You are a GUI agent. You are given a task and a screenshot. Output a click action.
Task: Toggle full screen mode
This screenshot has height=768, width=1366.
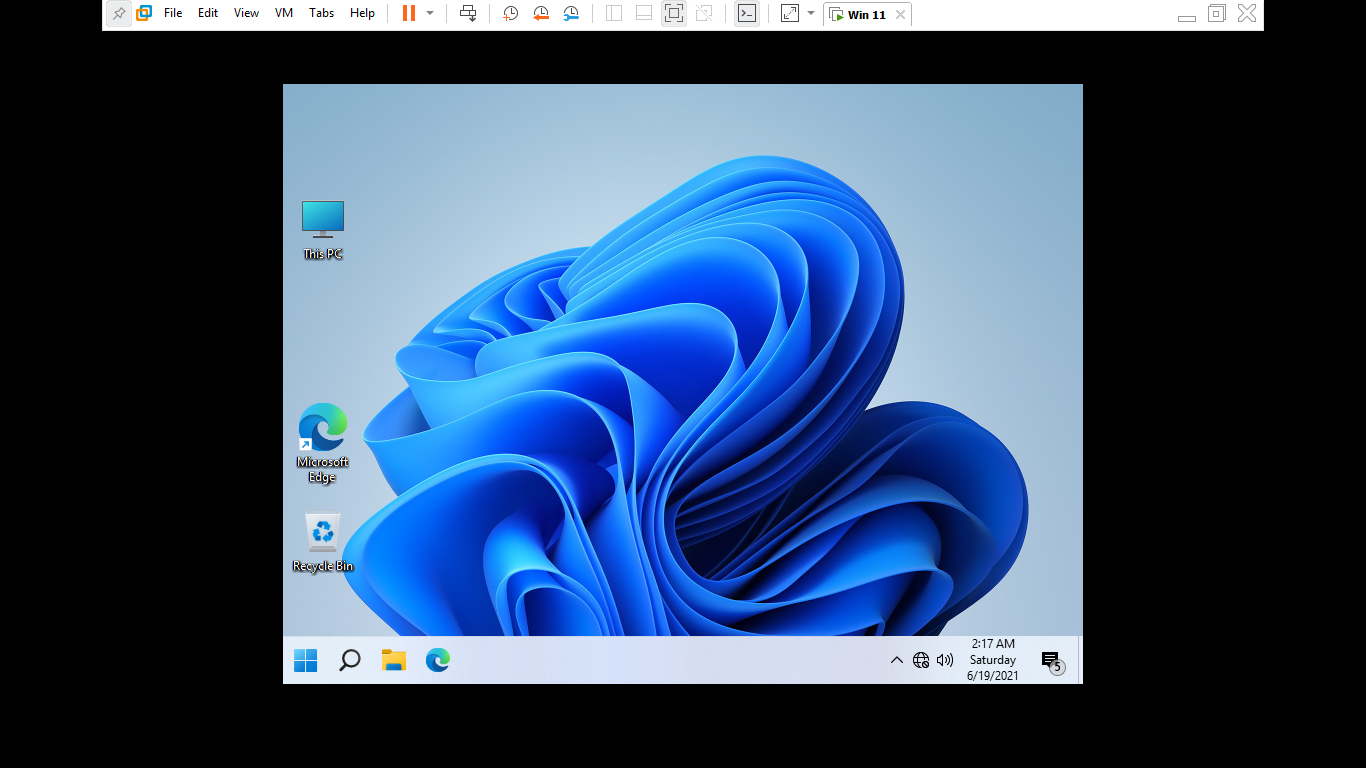tap(674, 14)
